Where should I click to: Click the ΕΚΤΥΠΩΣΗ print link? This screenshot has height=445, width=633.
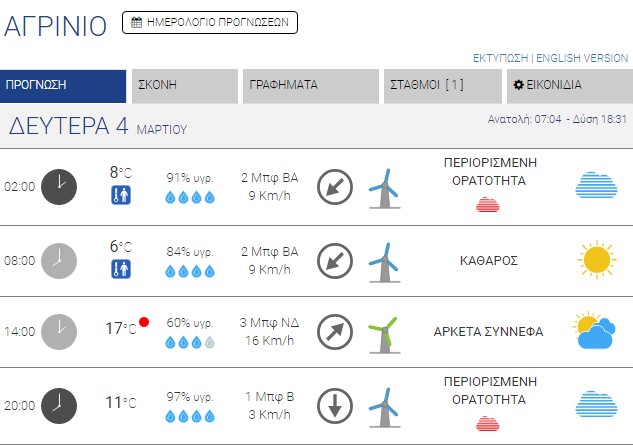coord(500,58)
